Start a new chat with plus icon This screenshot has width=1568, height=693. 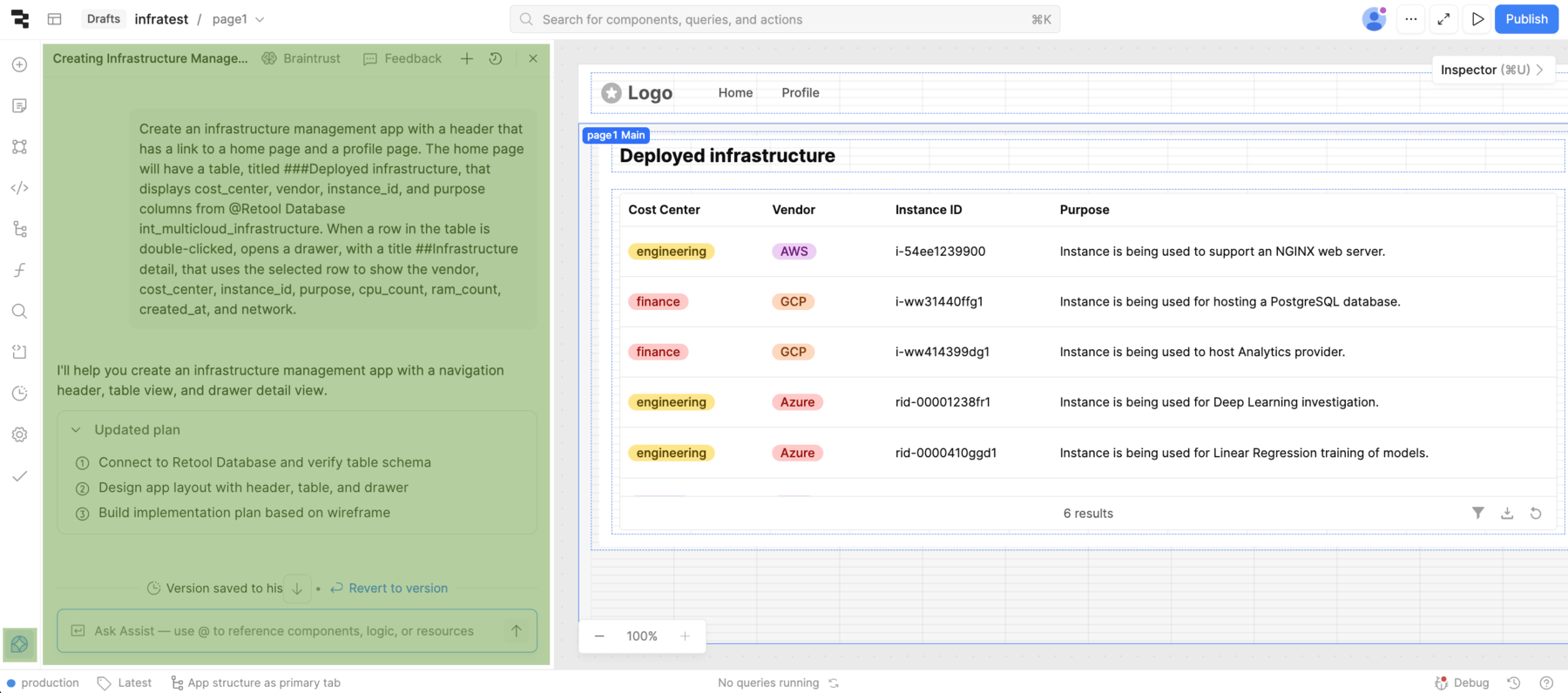click(x=467, y=58)
